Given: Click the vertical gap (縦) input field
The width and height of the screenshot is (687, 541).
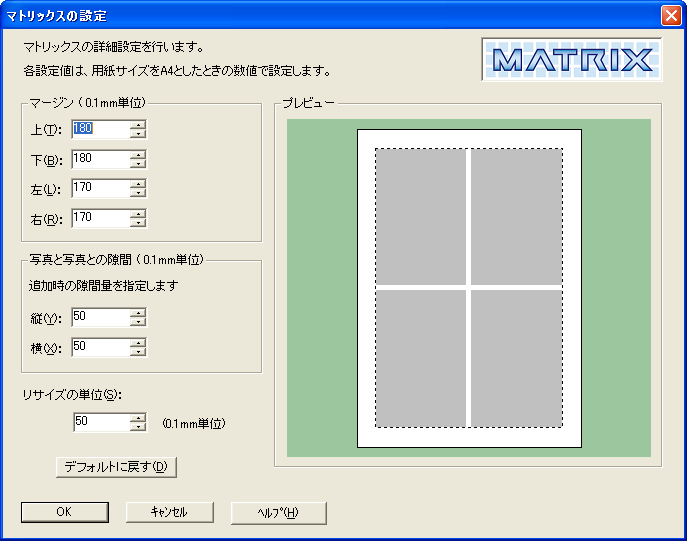Looking at the screenshot, I should click(x=99, y=318).
